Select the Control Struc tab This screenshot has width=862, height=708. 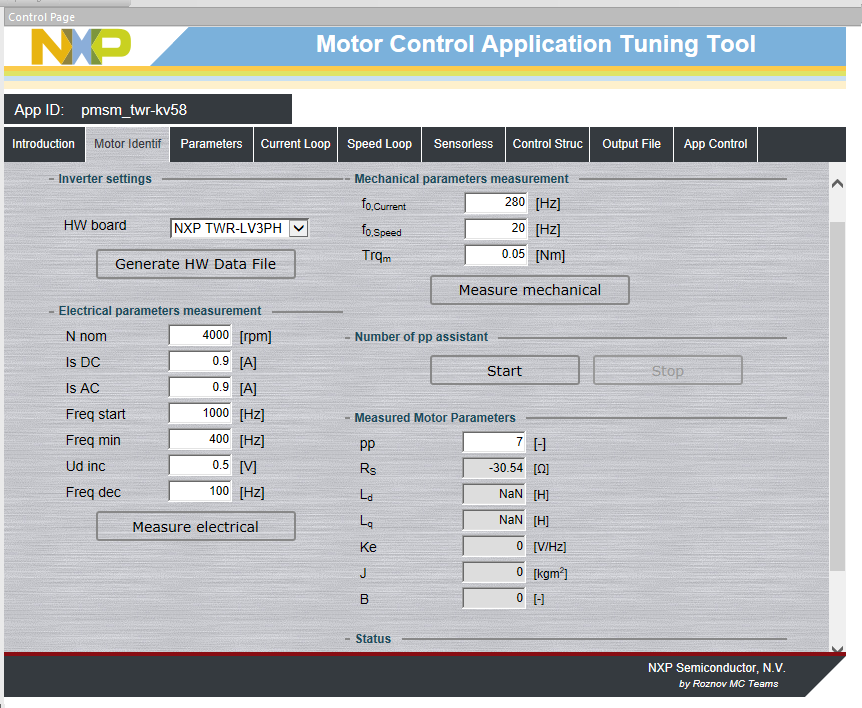(x=548, y=144)
